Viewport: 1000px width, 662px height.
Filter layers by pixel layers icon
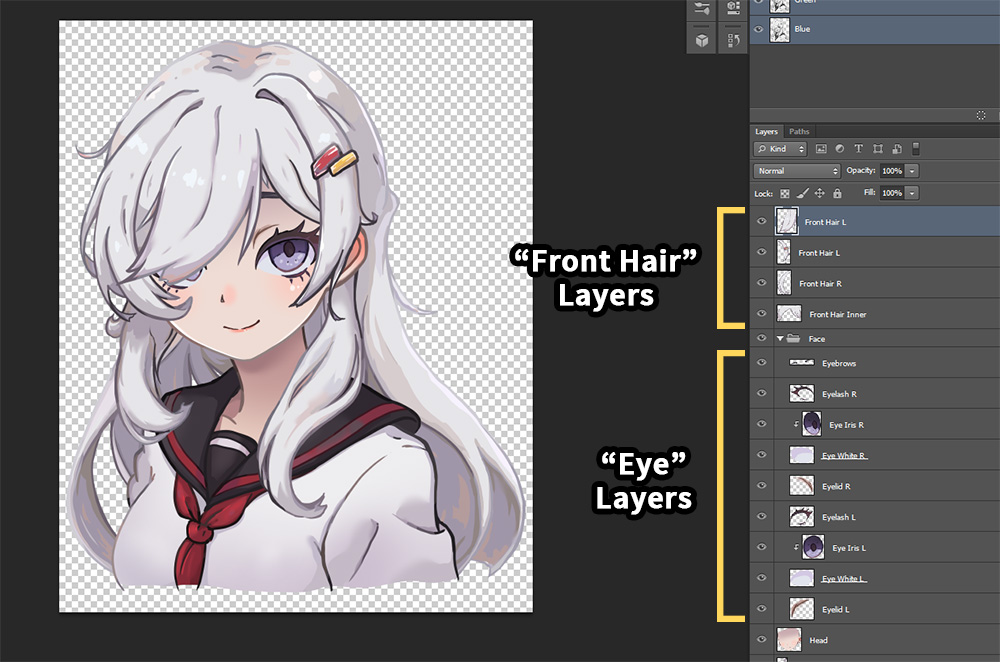click(x=821, y=149)
